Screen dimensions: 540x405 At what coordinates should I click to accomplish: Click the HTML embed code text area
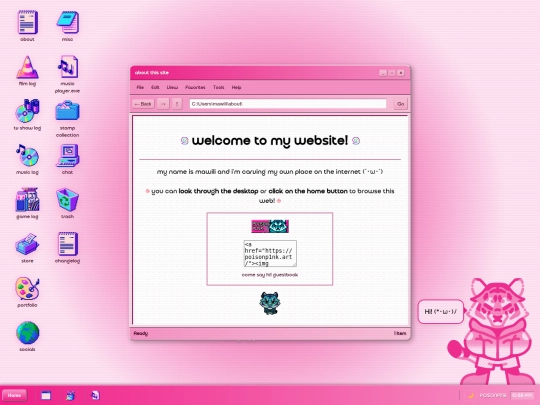tap(270, 253)
